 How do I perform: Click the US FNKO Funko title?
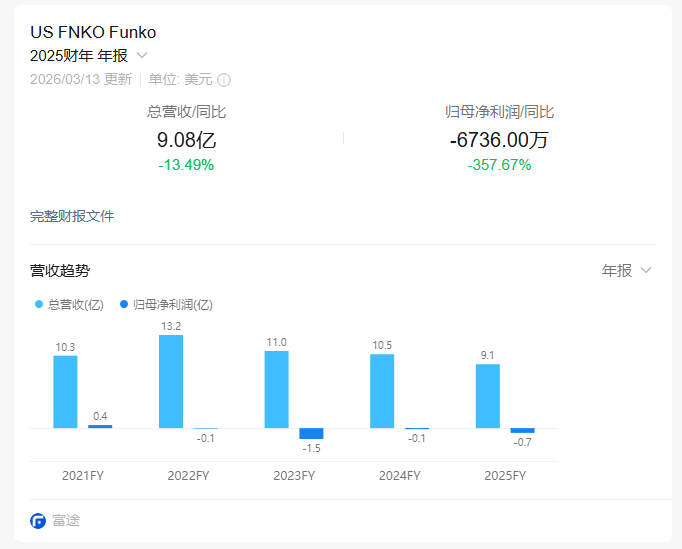(x=93, y=32)
